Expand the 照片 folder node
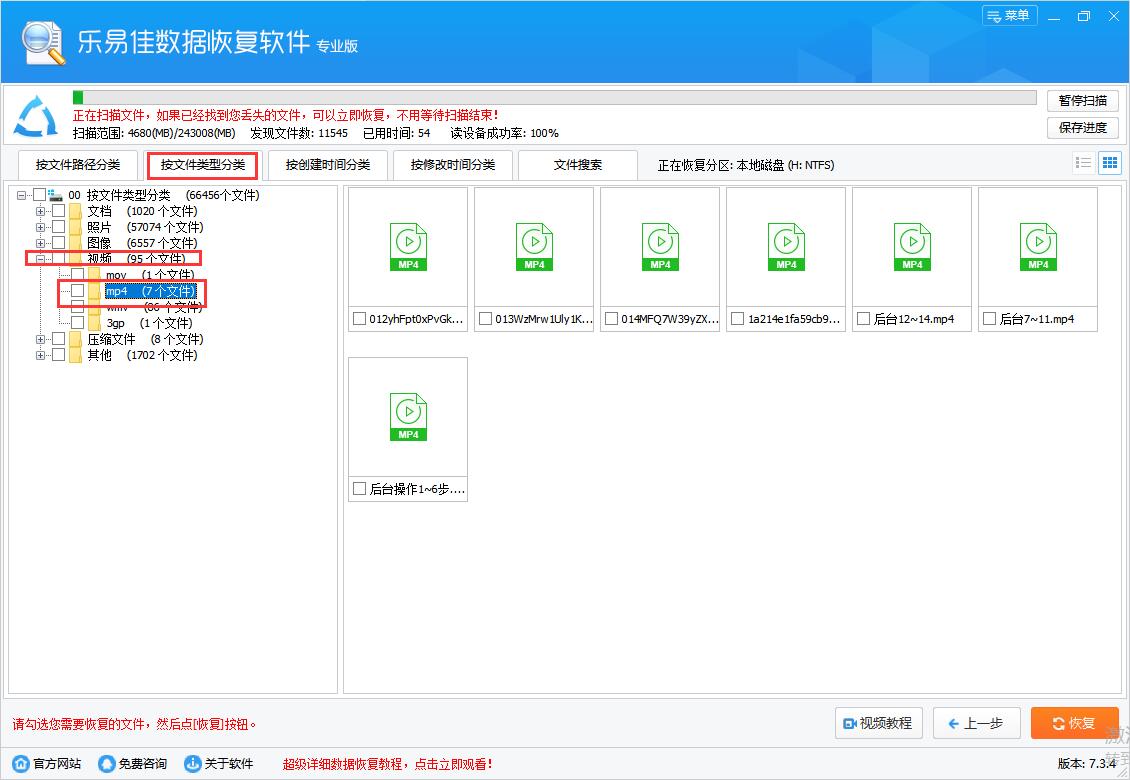 coord(40,227)
